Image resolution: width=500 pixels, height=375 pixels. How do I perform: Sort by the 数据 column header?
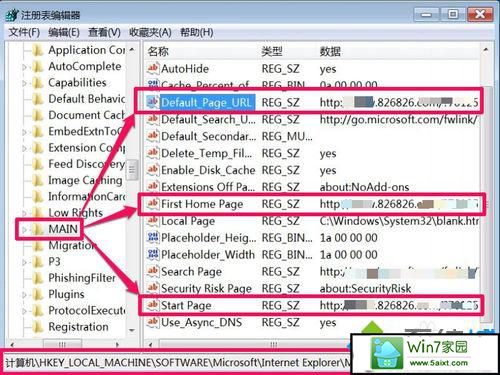pos(330,52)
